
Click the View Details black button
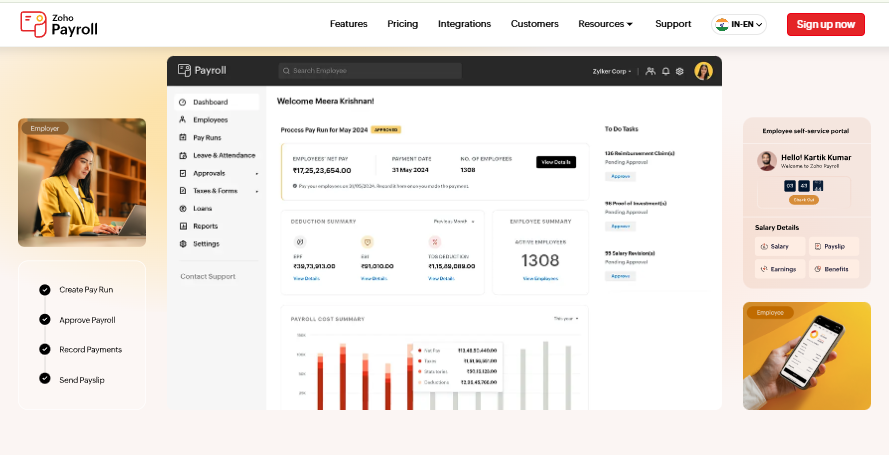556,162
